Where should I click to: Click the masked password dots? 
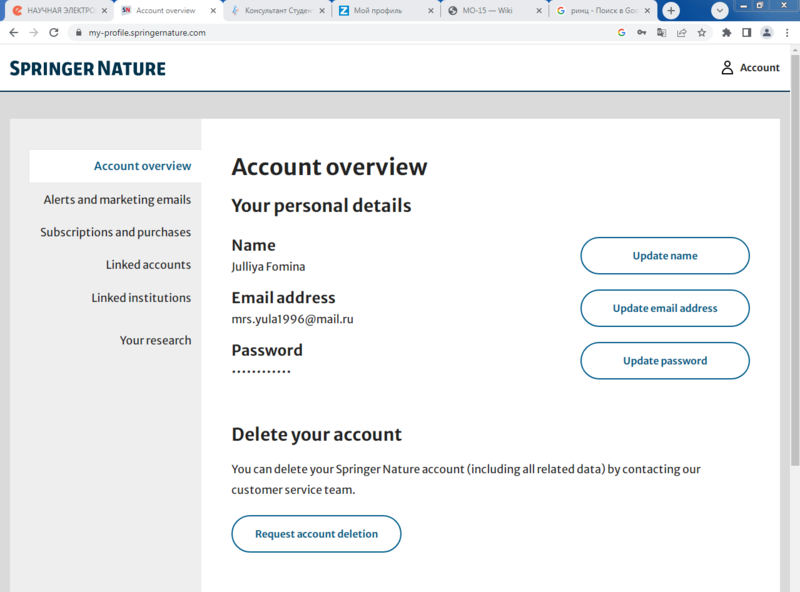click(x=261, y=372)
